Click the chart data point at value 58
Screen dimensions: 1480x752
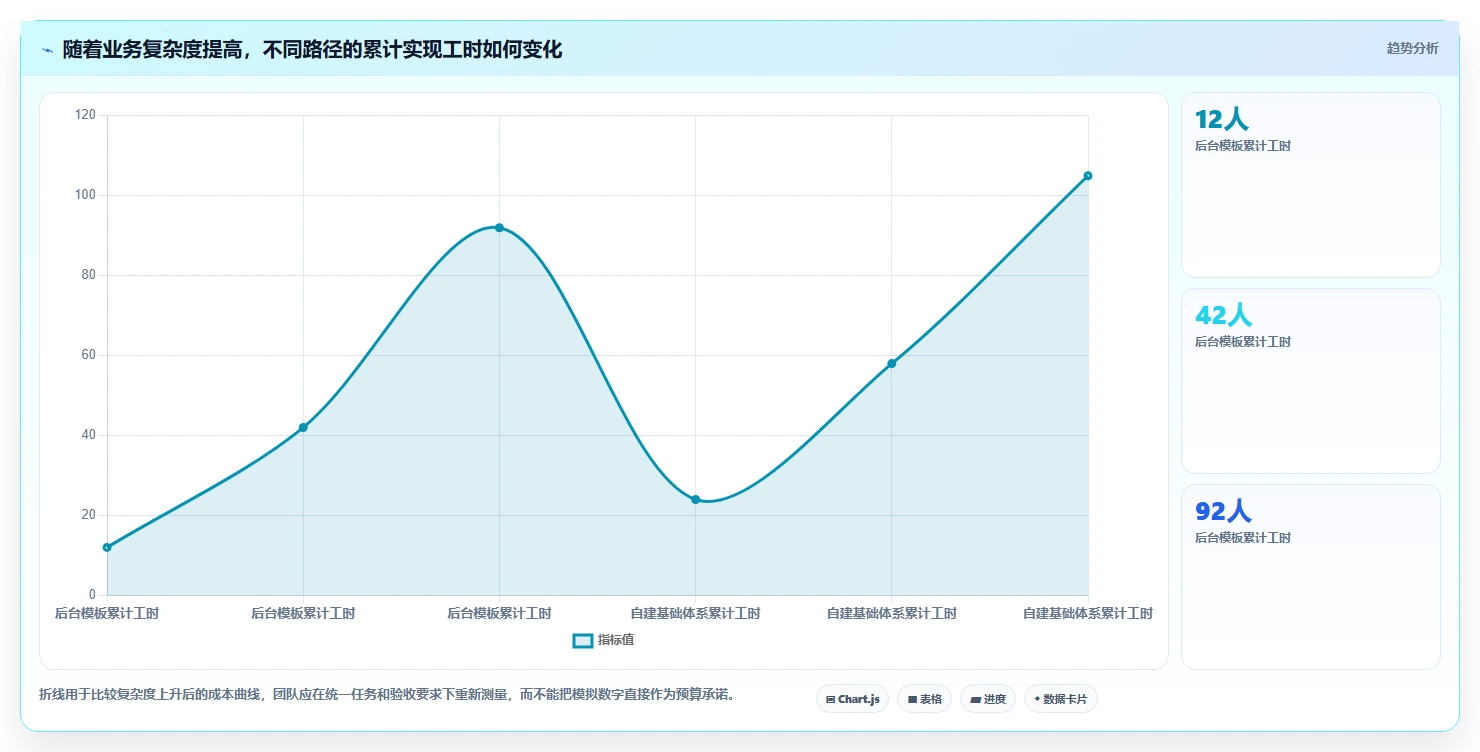pos(891,363)
